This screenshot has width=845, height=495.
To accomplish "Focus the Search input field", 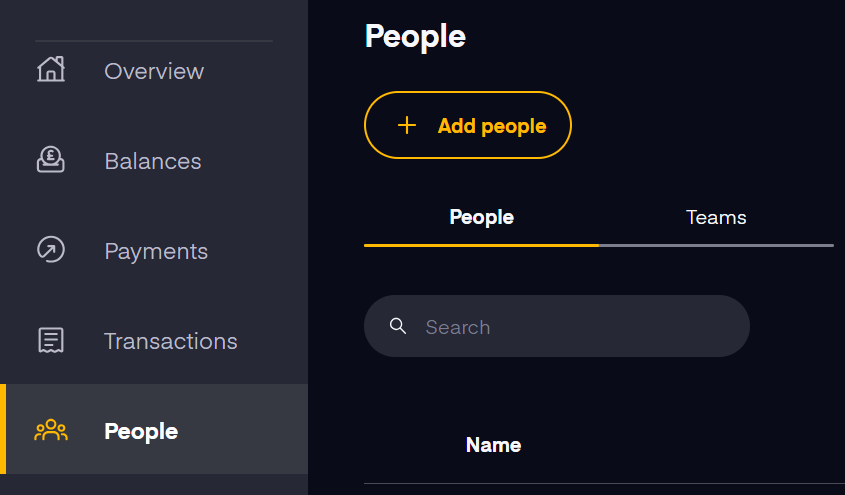I will 557,326.
